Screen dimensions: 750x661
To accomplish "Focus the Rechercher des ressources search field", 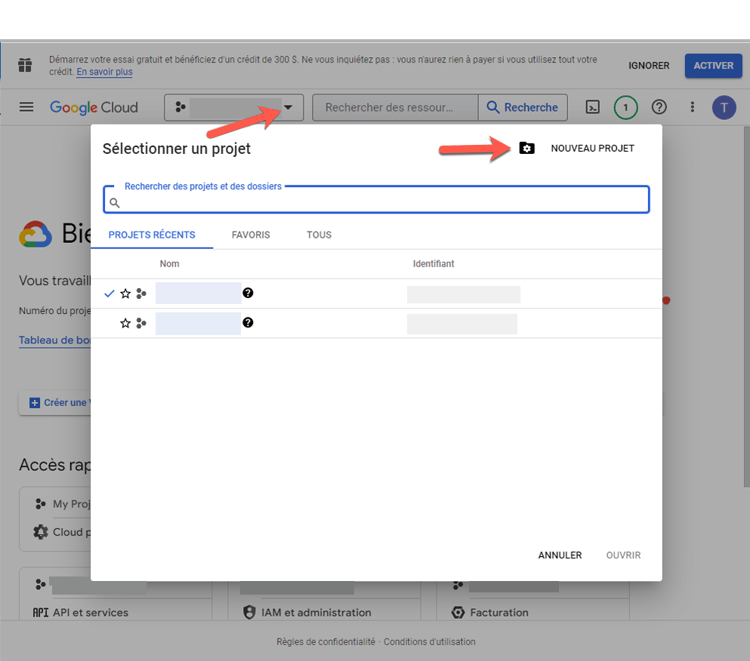I will 395,107.
